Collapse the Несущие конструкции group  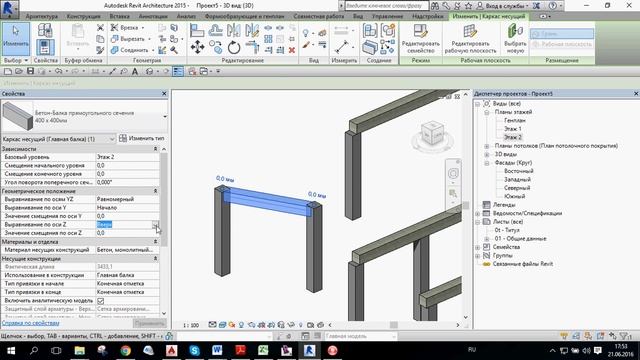(x=155, y=259)
